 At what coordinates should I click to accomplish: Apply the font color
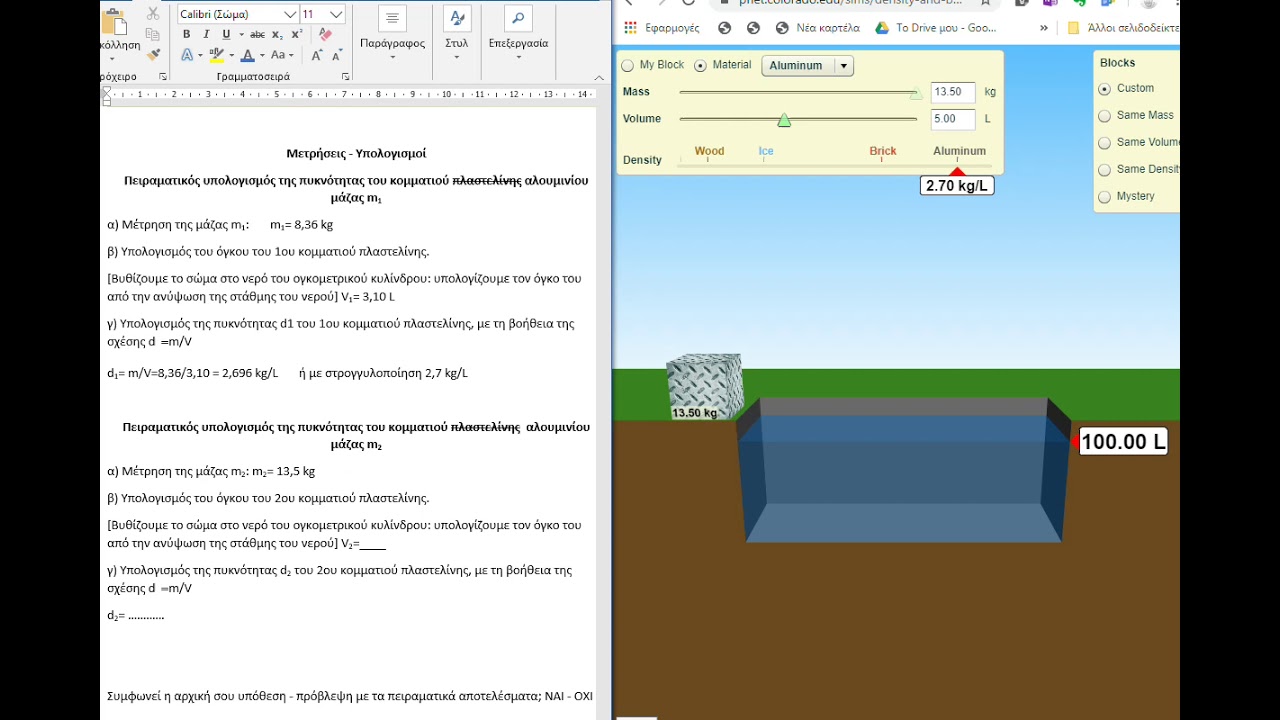pos(247,56)
